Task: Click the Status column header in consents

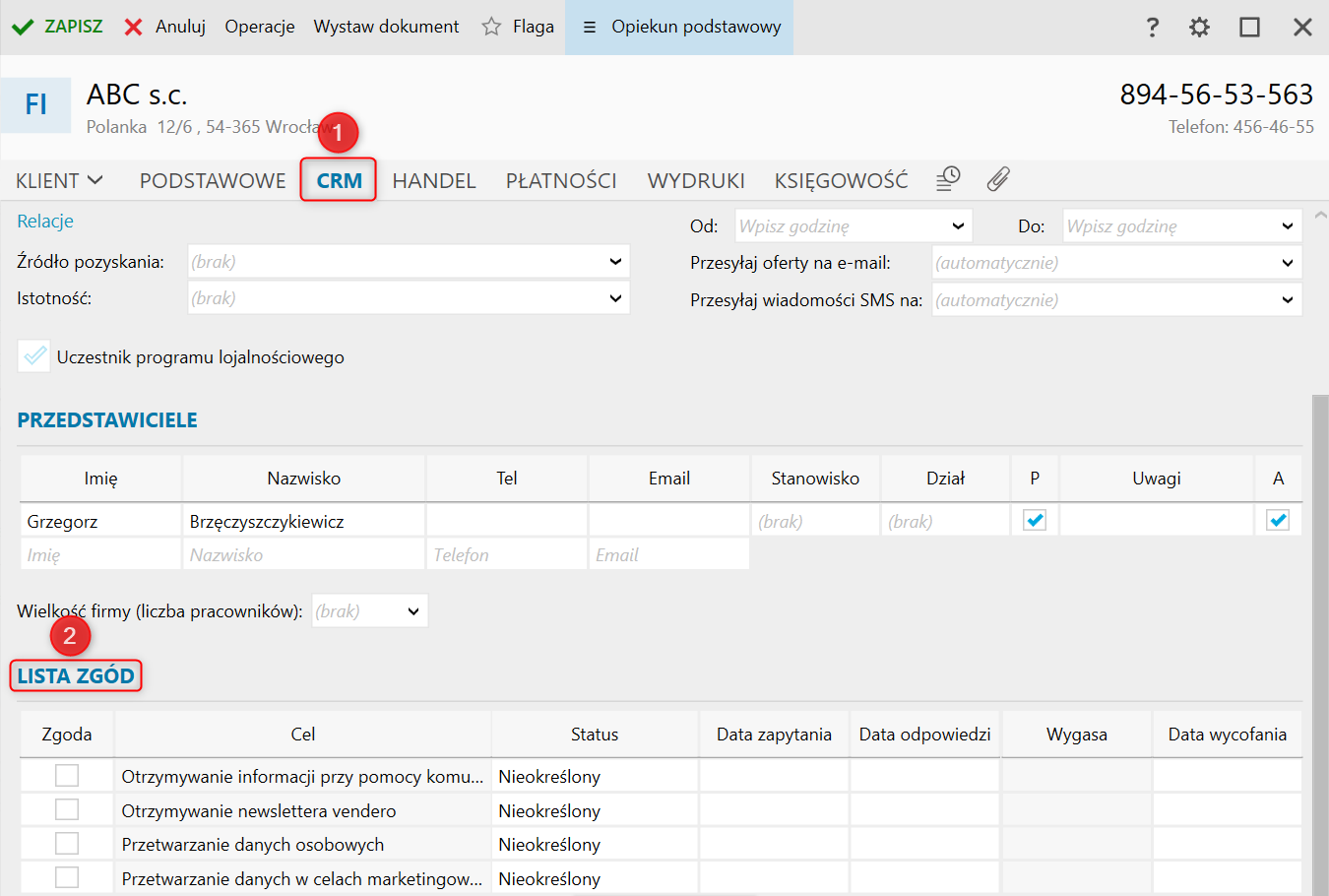Action: 595,735
